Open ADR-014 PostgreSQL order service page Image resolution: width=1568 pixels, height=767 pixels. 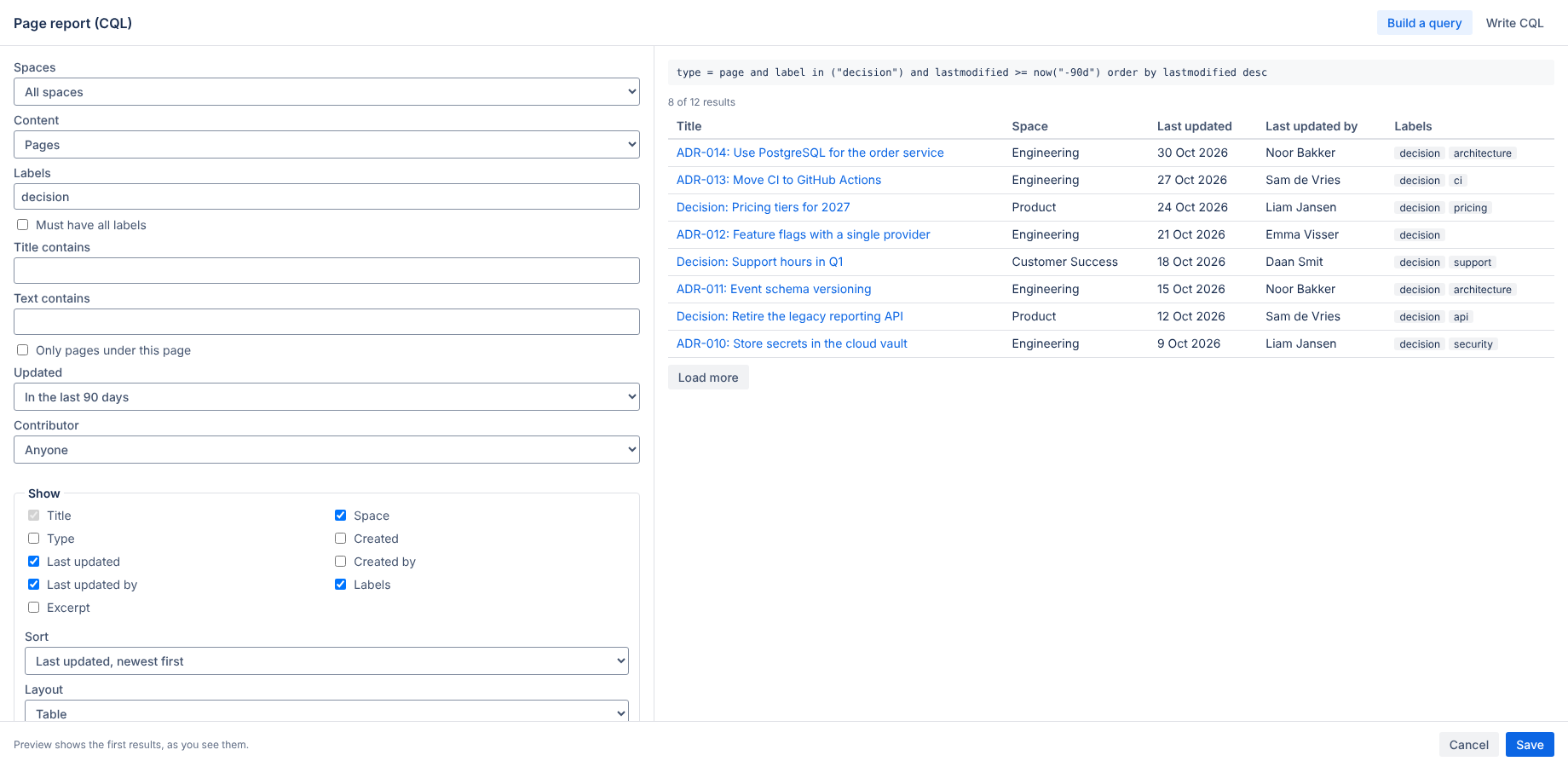(x=810, y=153)
